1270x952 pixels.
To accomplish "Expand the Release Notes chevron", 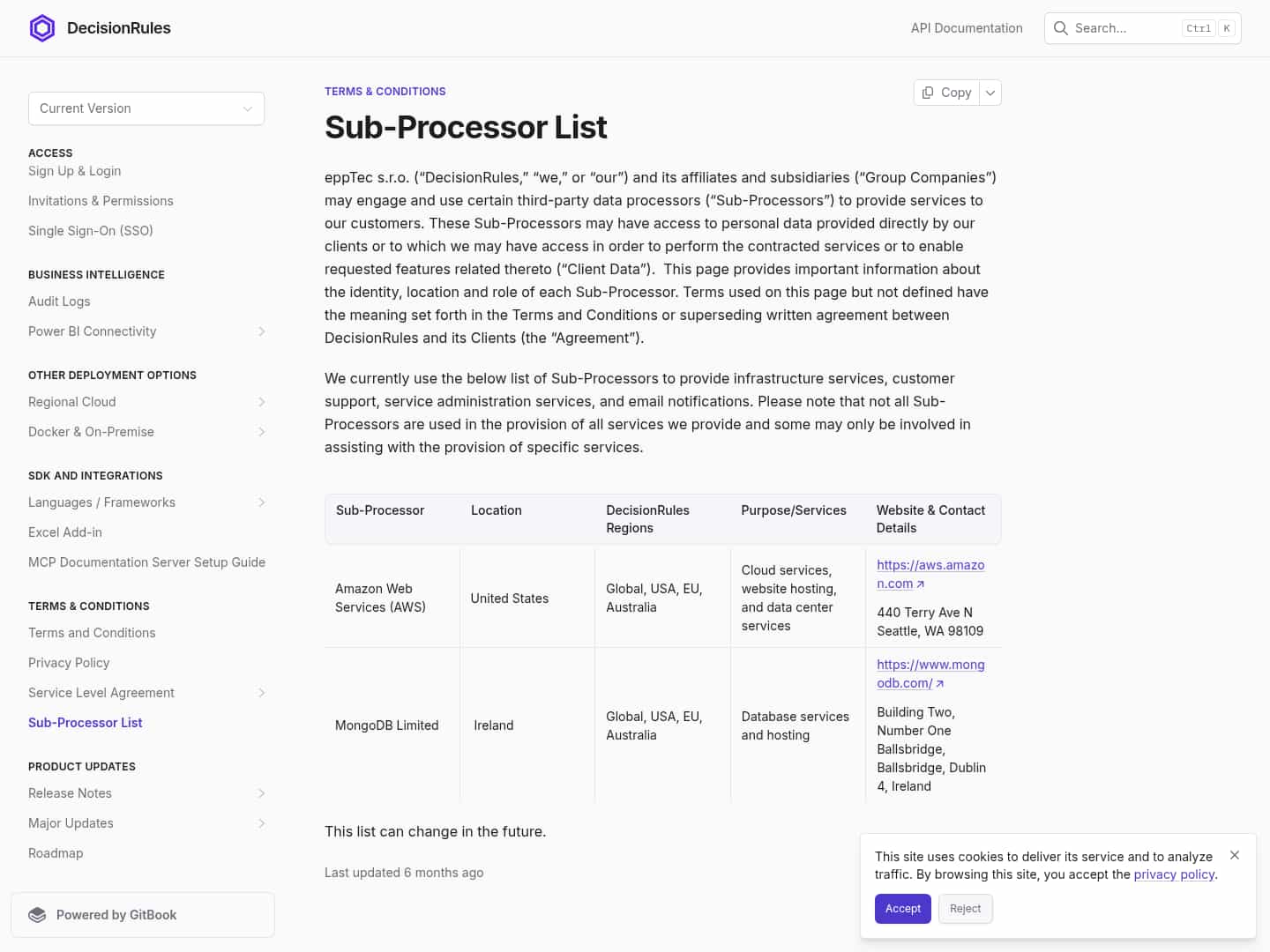I will (x=261, y=793).
